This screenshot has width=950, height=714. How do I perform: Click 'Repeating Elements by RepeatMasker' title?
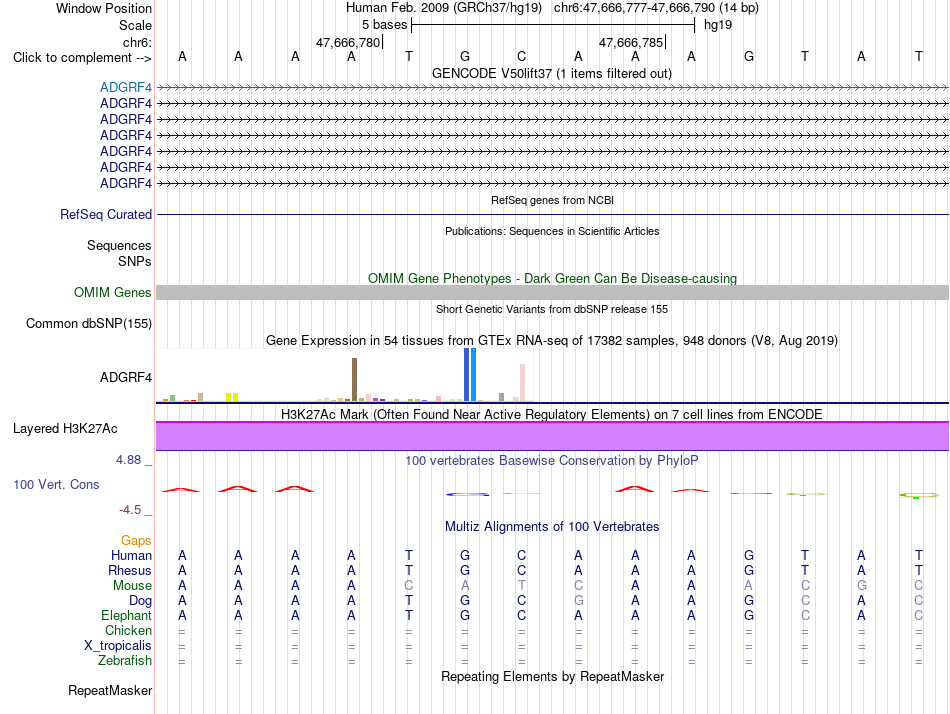pos(553,676)
